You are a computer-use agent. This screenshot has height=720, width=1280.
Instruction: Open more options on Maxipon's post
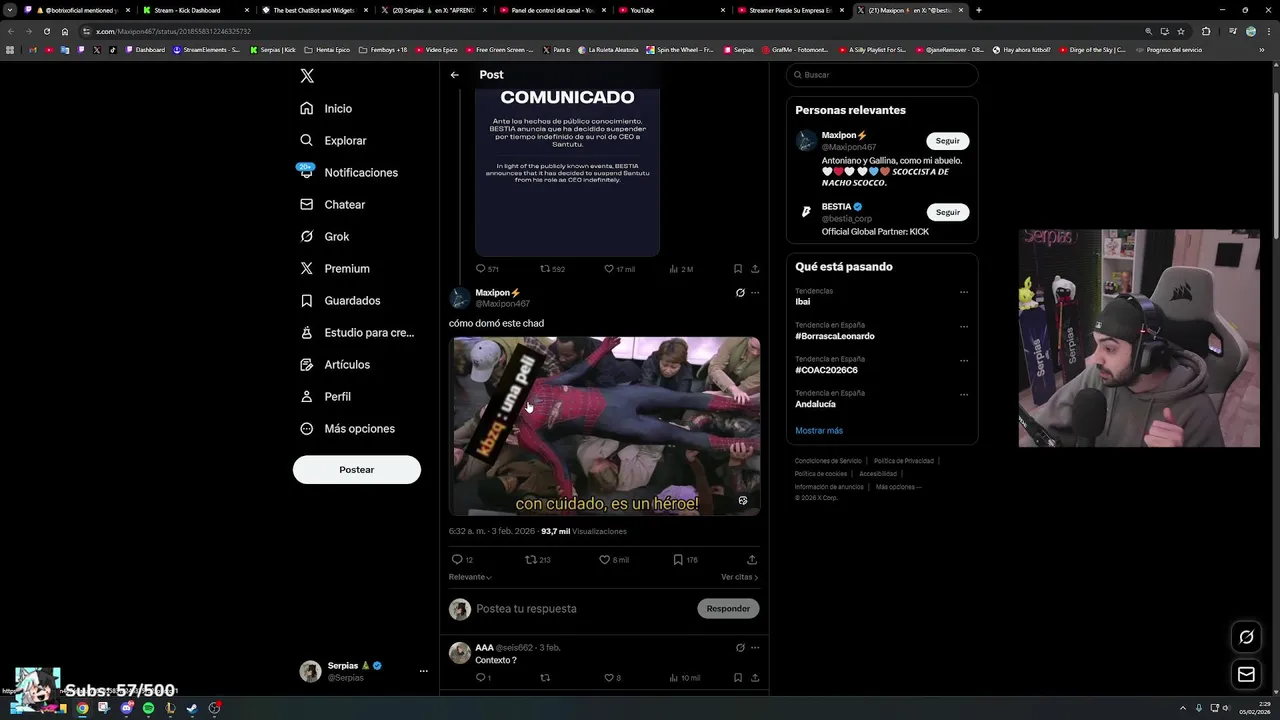click(755, 293)
